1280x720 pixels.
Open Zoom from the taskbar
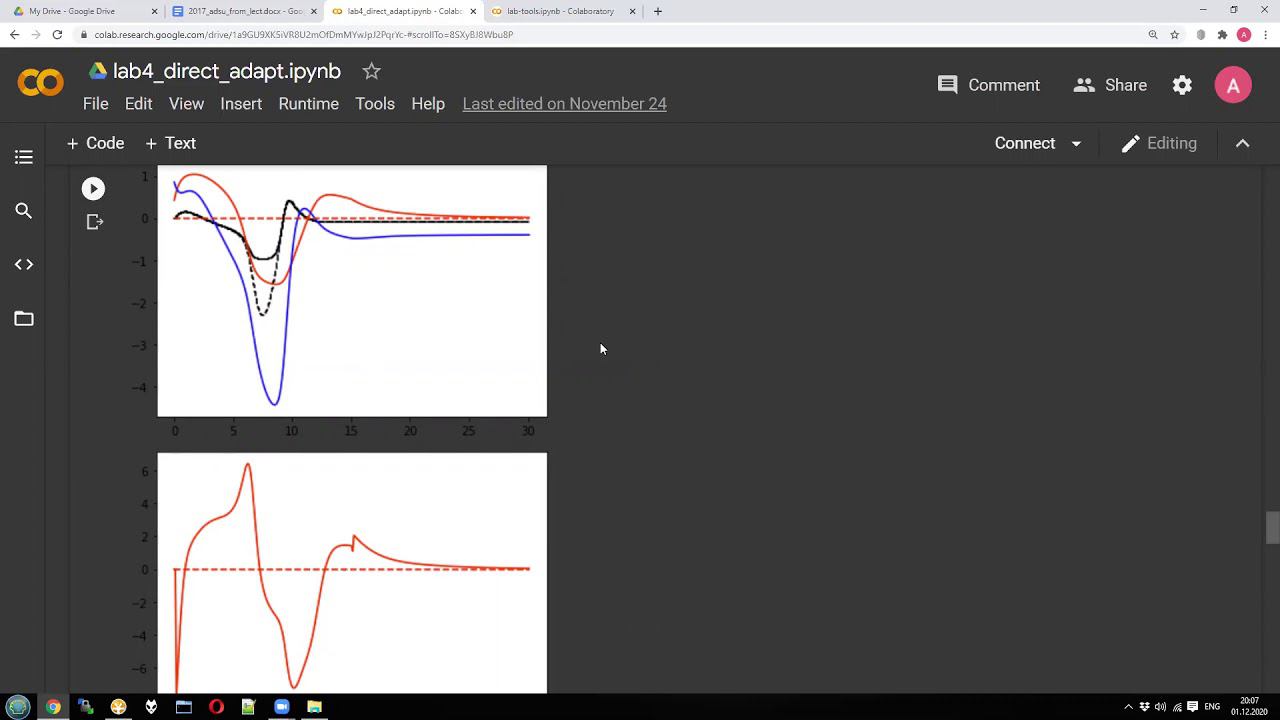pos(281,707)
